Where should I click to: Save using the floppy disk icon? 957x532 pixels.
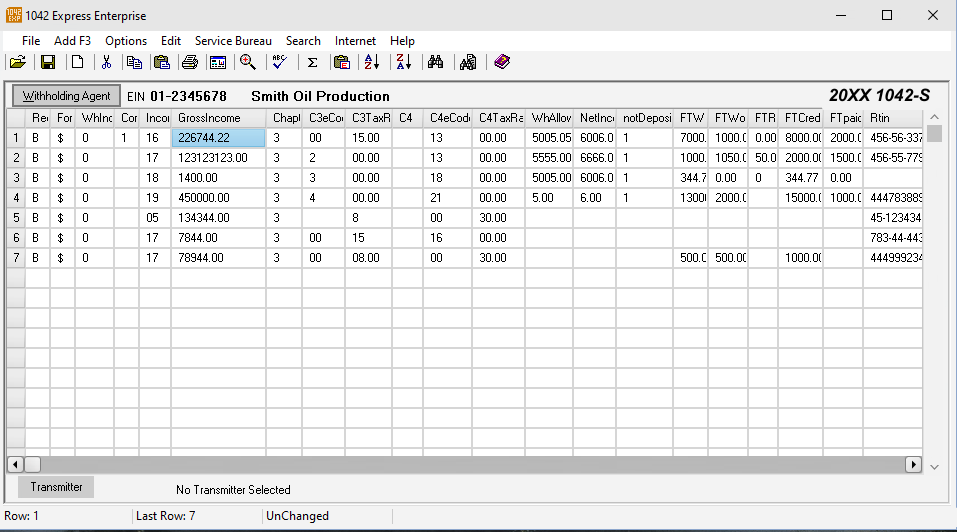[48, 62]
